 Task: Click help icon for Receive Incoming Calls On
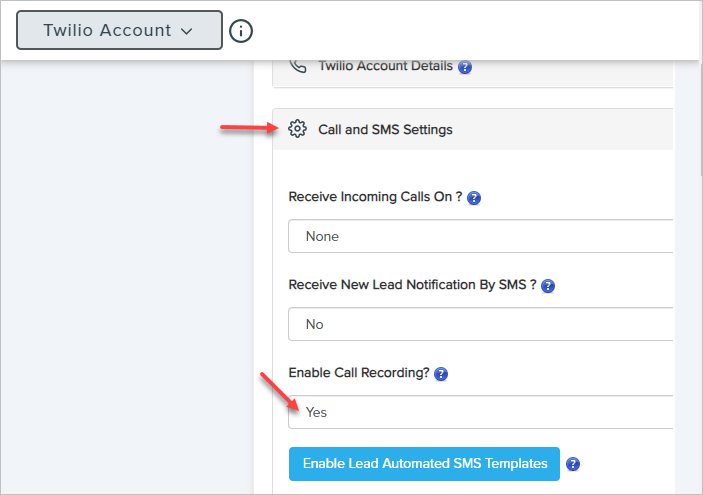coord(474,198)
